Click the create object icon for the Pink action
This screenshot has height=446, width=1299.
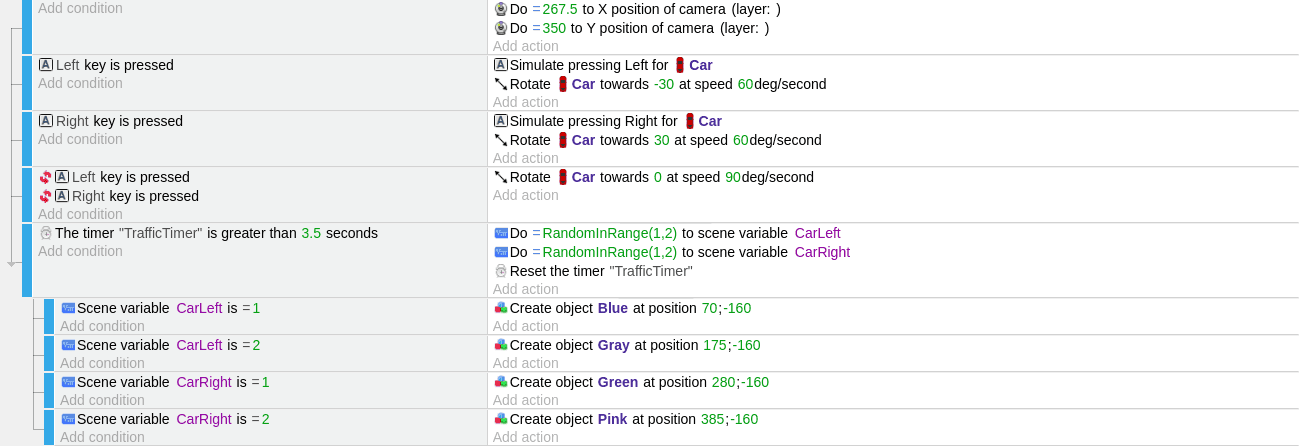pyautogui.click(x=501, y=419)
